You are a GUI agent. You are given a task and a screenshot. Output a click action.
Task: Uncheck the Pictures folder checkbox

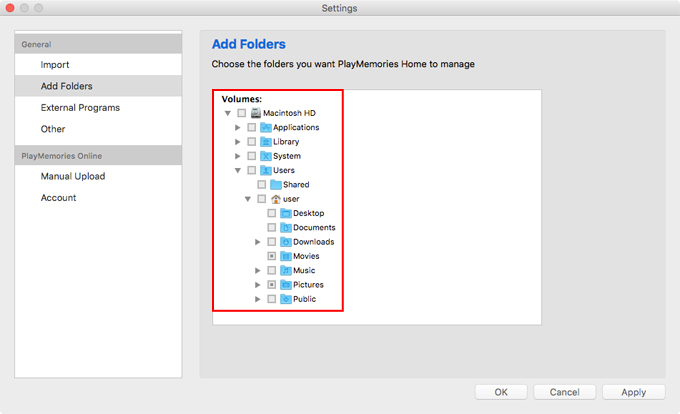point(271,285)
